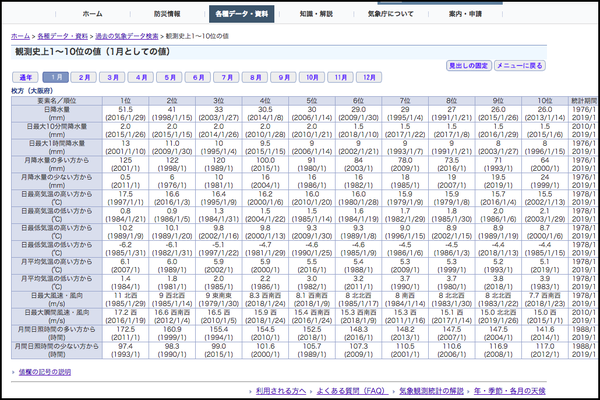This screenshot has height=400, width=600.
Task: Select the 10月 month button
Action: (313, 77)
